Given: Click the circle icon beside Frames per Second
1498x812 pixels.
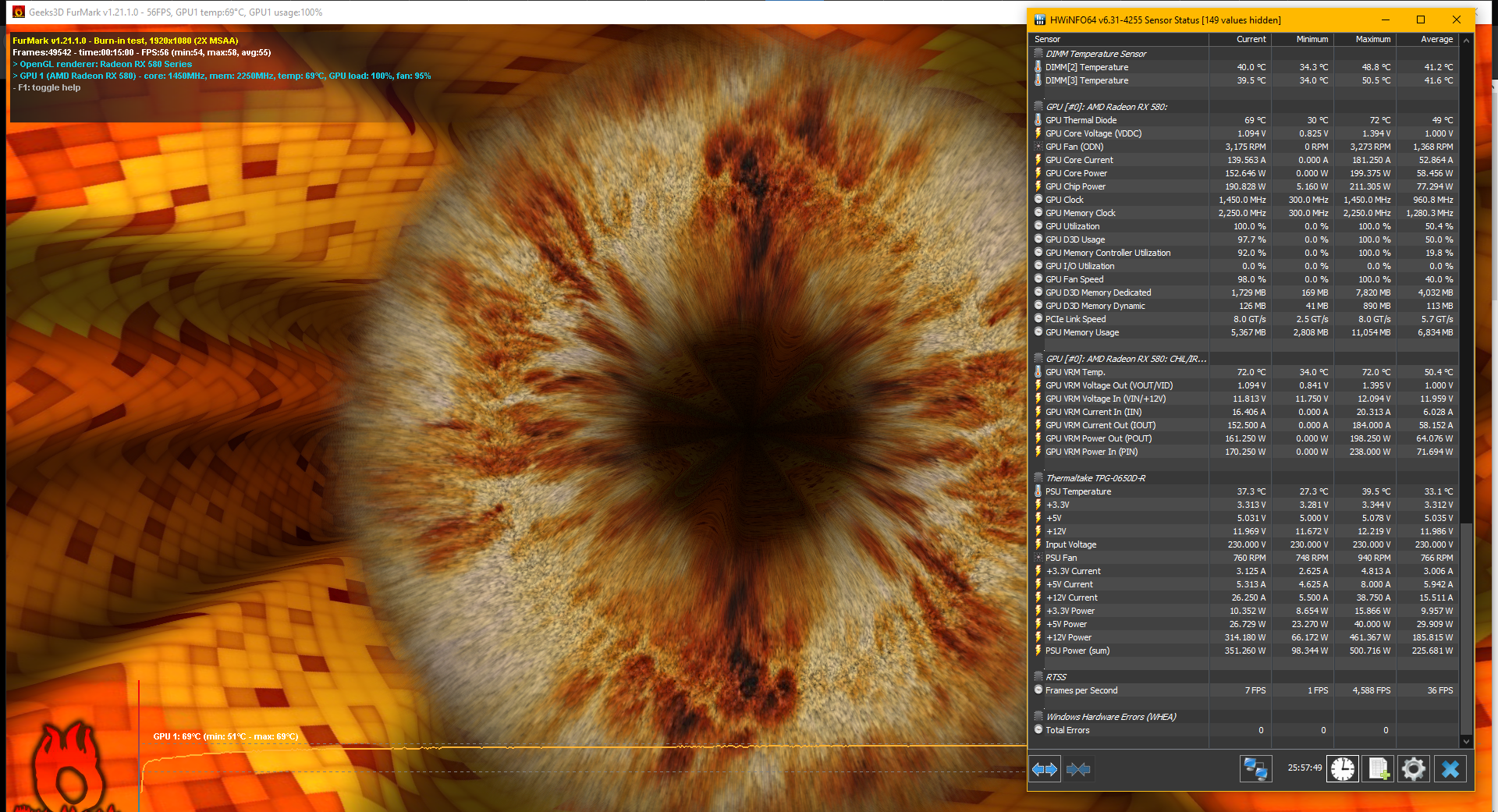Looking at the screenshot, I should [1038, 690].
